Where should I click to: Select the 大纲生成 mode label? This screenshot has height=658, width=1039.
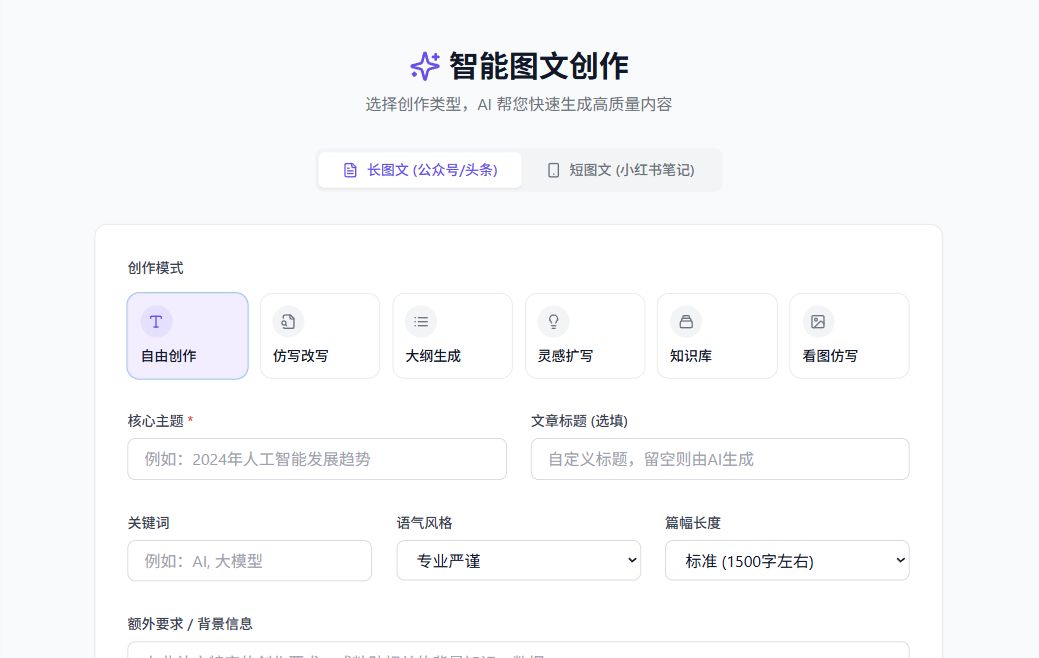(433, 356)
